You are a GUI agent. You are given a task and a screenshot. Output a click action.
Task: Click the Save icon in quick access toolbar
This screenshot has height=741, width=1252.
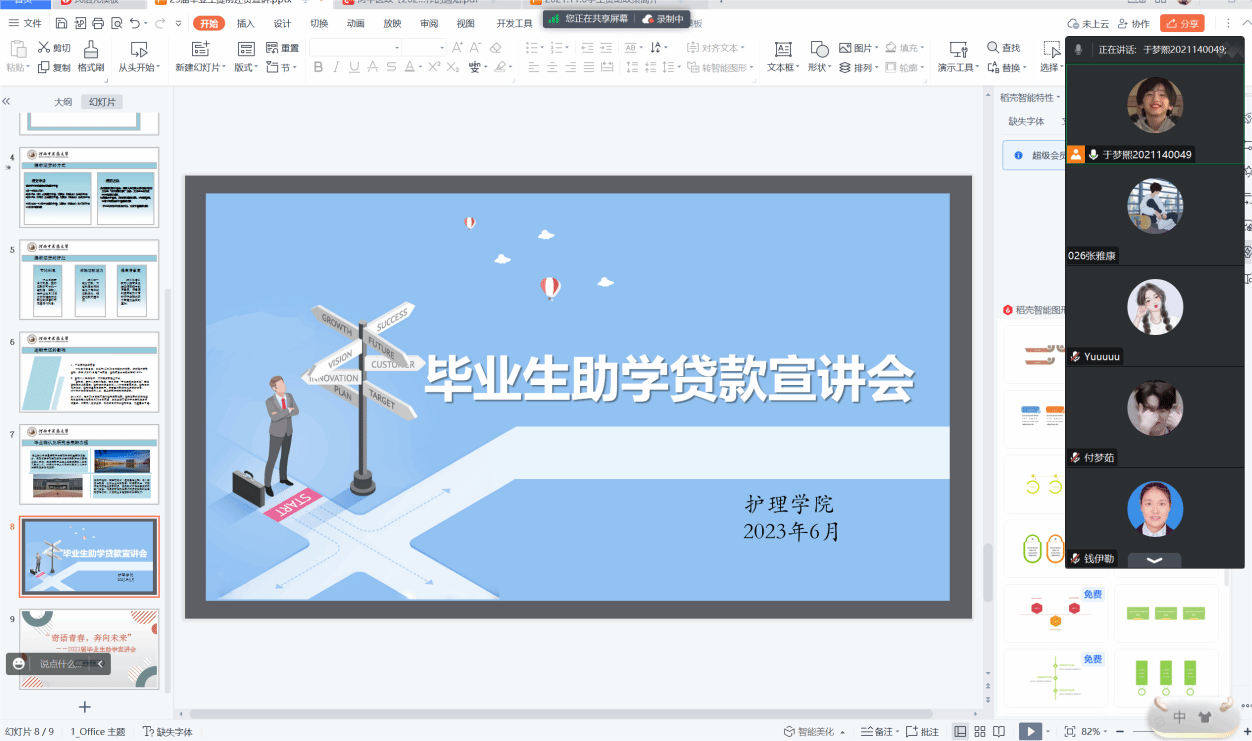coord(62,23)
